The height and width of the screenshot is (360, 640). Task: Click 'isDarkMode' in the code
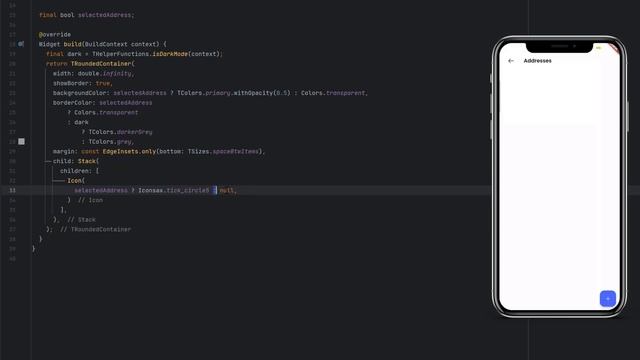170,54
